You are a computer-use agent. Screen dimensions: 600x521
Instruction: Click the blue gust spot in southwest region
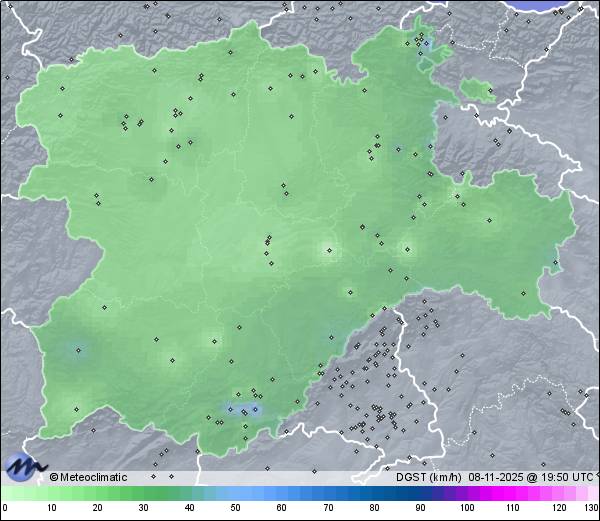coord(78,350)
